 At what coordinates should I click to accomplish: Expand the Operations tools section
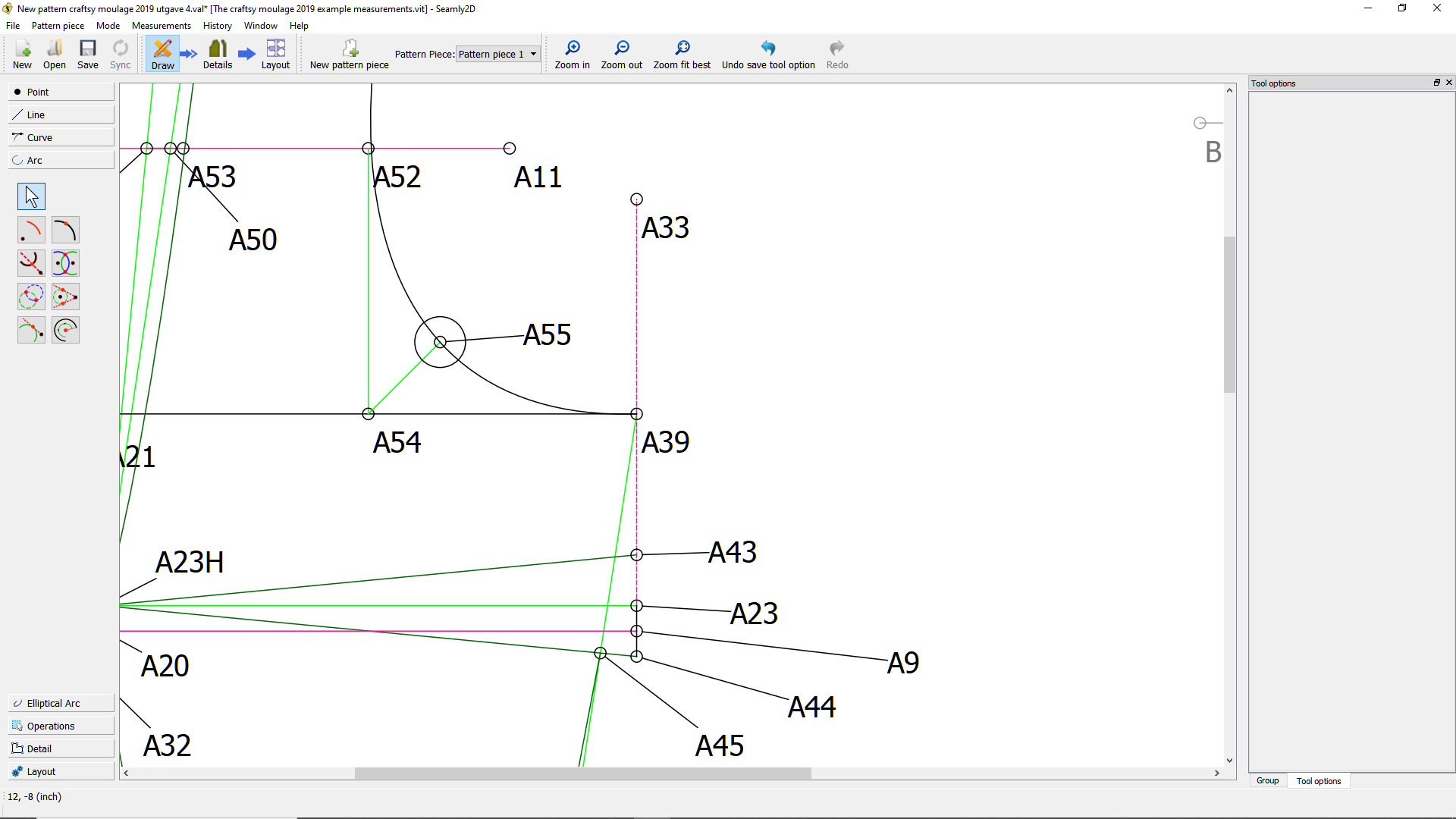tap(61, 726)
